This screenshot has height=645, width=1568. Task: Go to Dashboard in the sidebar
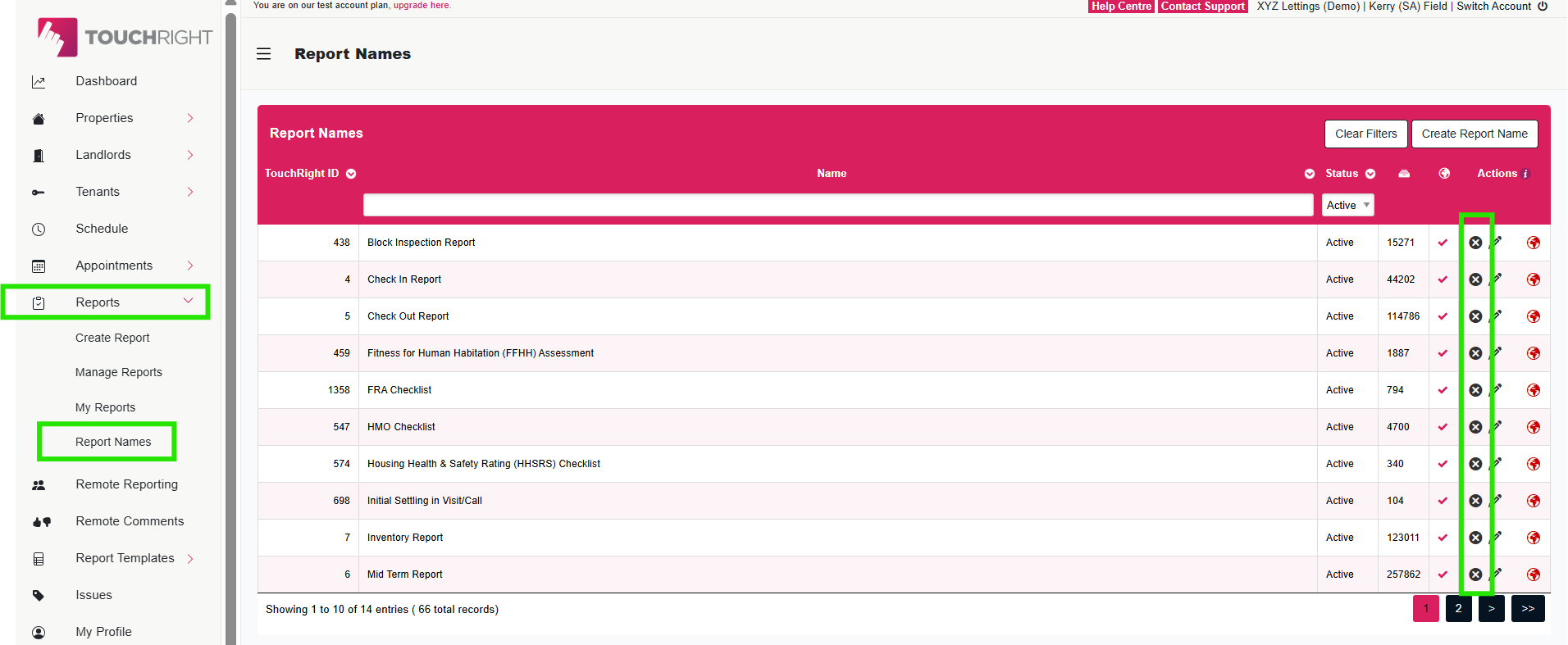(x=107, y=81)
